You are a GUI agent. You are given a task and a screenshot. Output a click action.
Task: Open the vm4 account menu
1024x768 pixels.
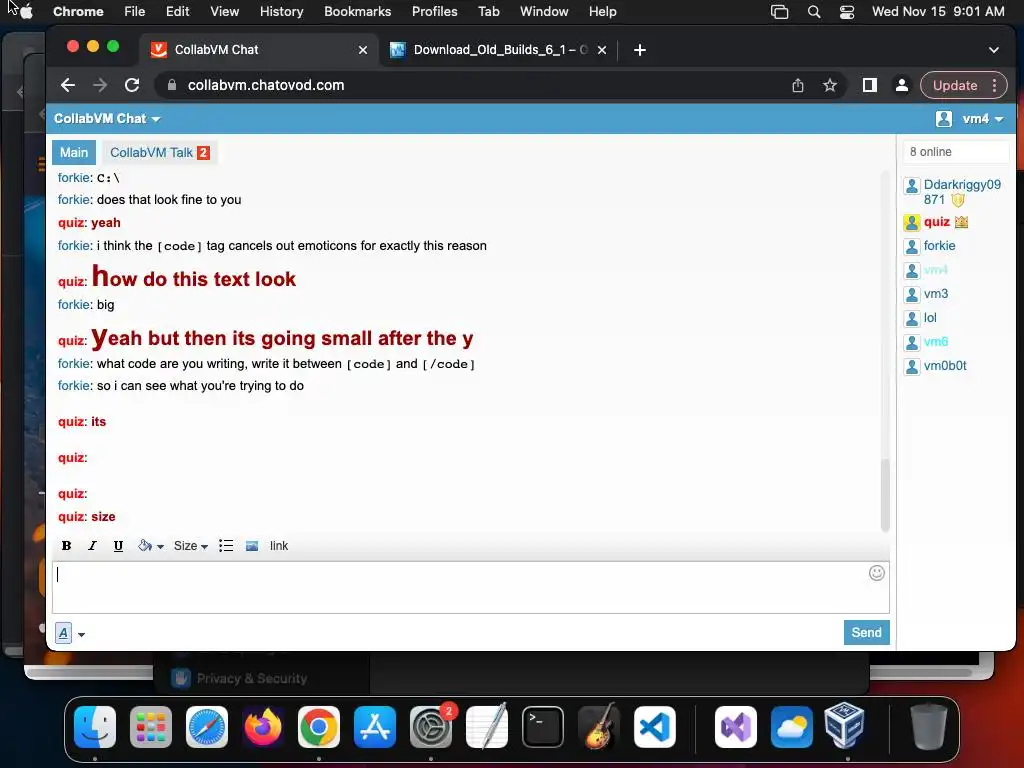982,119
